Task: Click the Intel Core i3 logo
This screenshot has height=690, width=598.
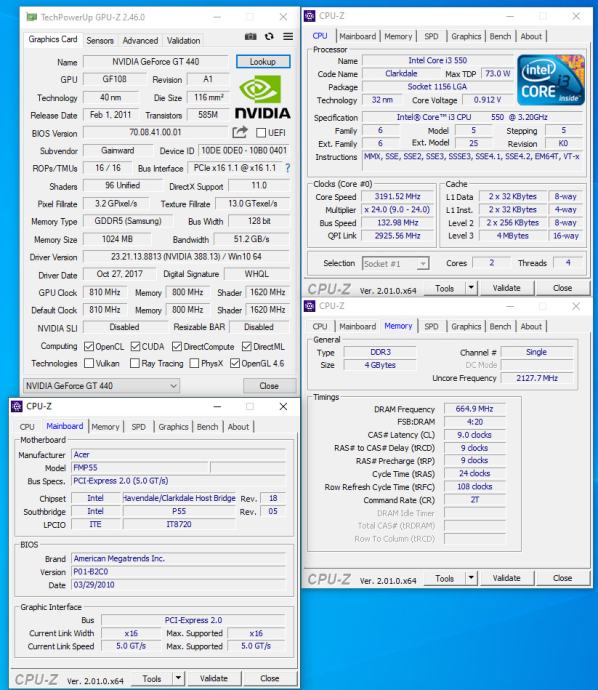Action: click(550, 80)
